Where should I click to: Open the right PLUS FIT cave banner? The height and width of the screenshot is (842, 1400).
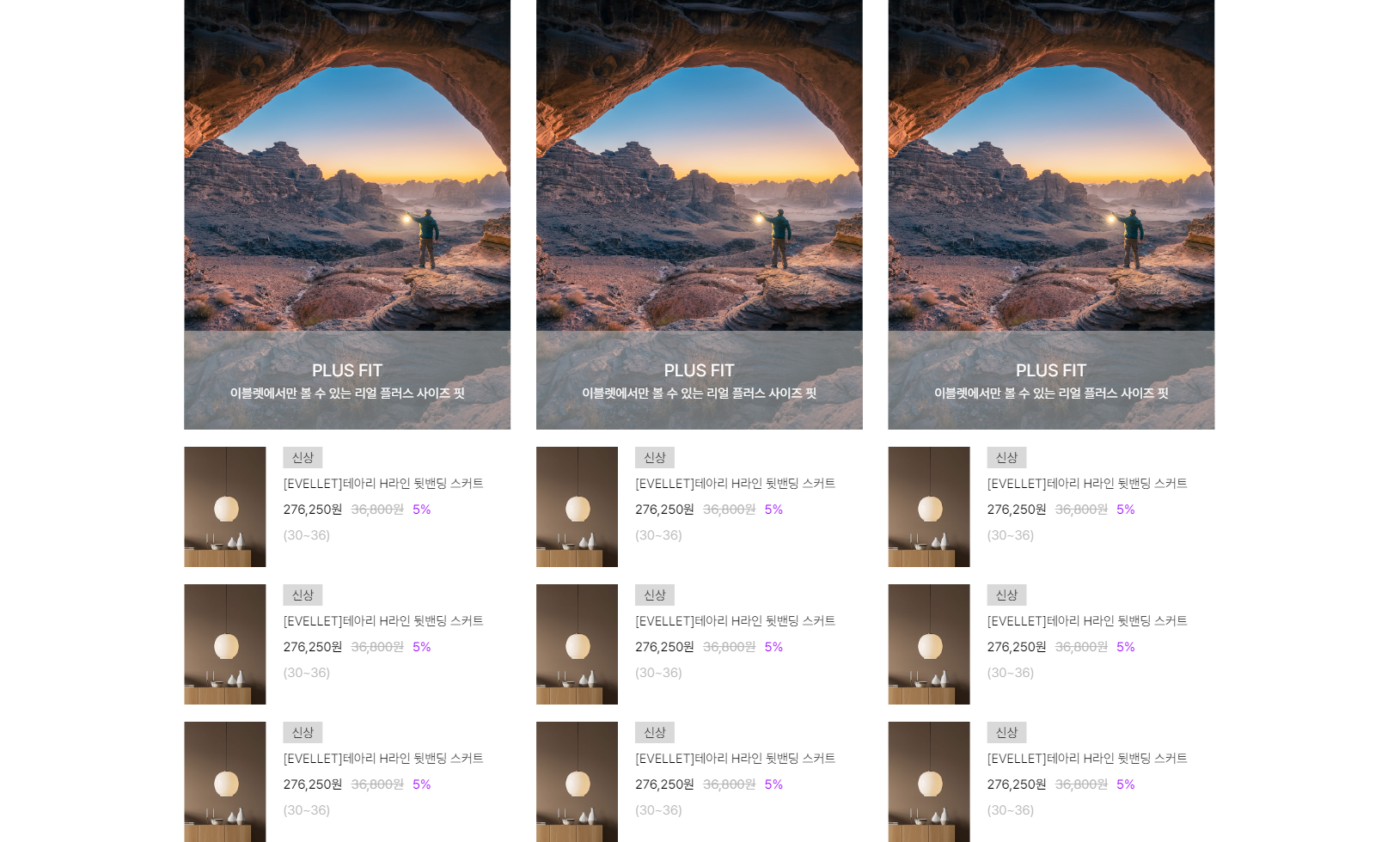pos(1051,215)
